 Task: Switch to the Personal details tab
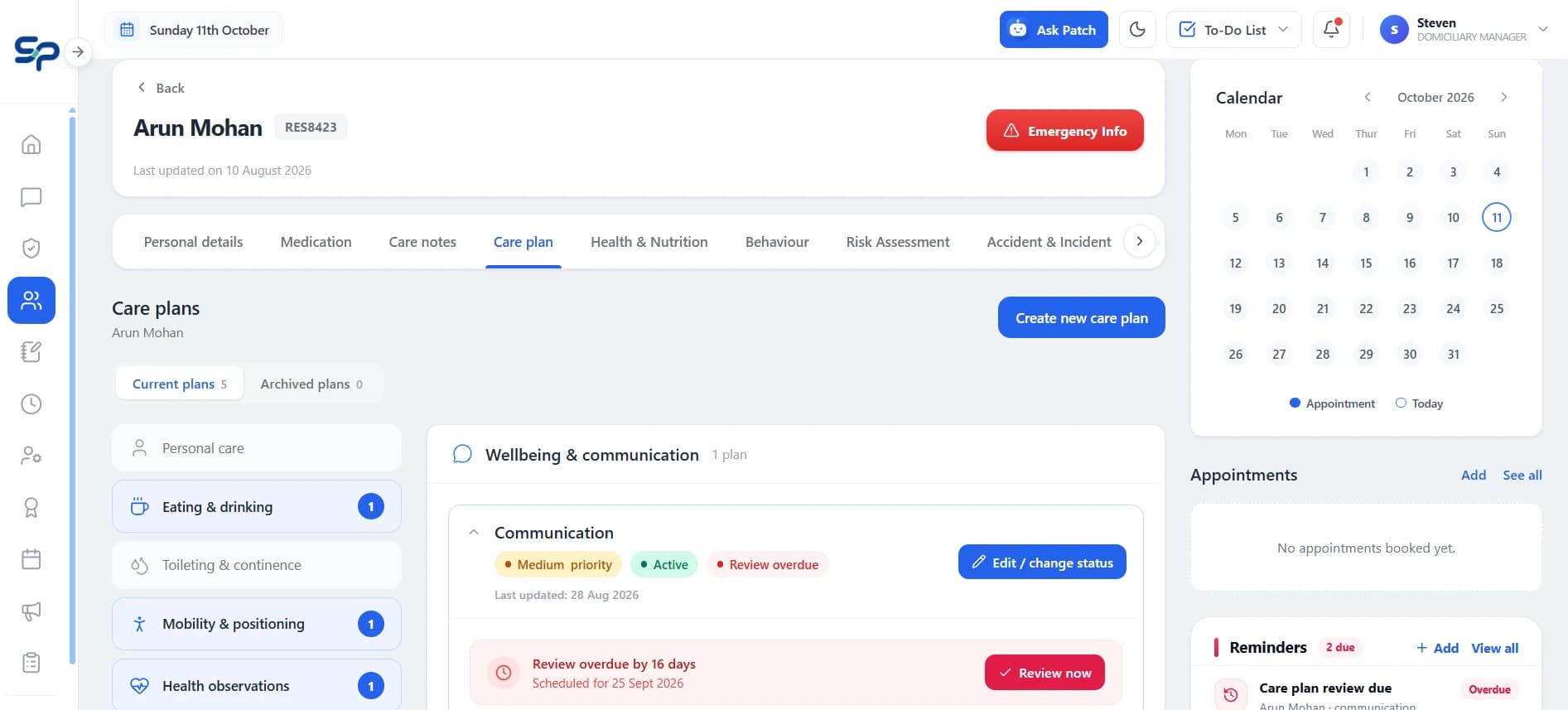pyautogui.click(x=193, y=242)
